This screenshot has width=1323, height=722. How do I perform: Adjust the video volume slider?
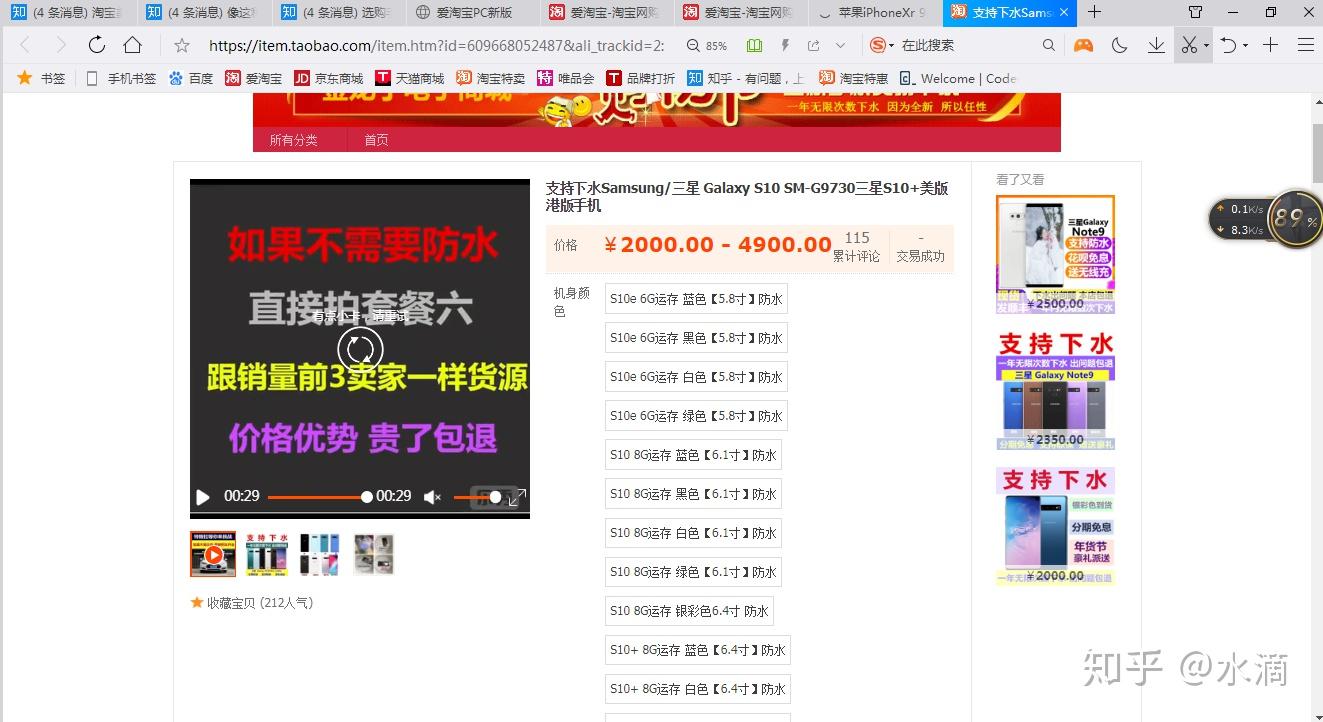point(477,497)
